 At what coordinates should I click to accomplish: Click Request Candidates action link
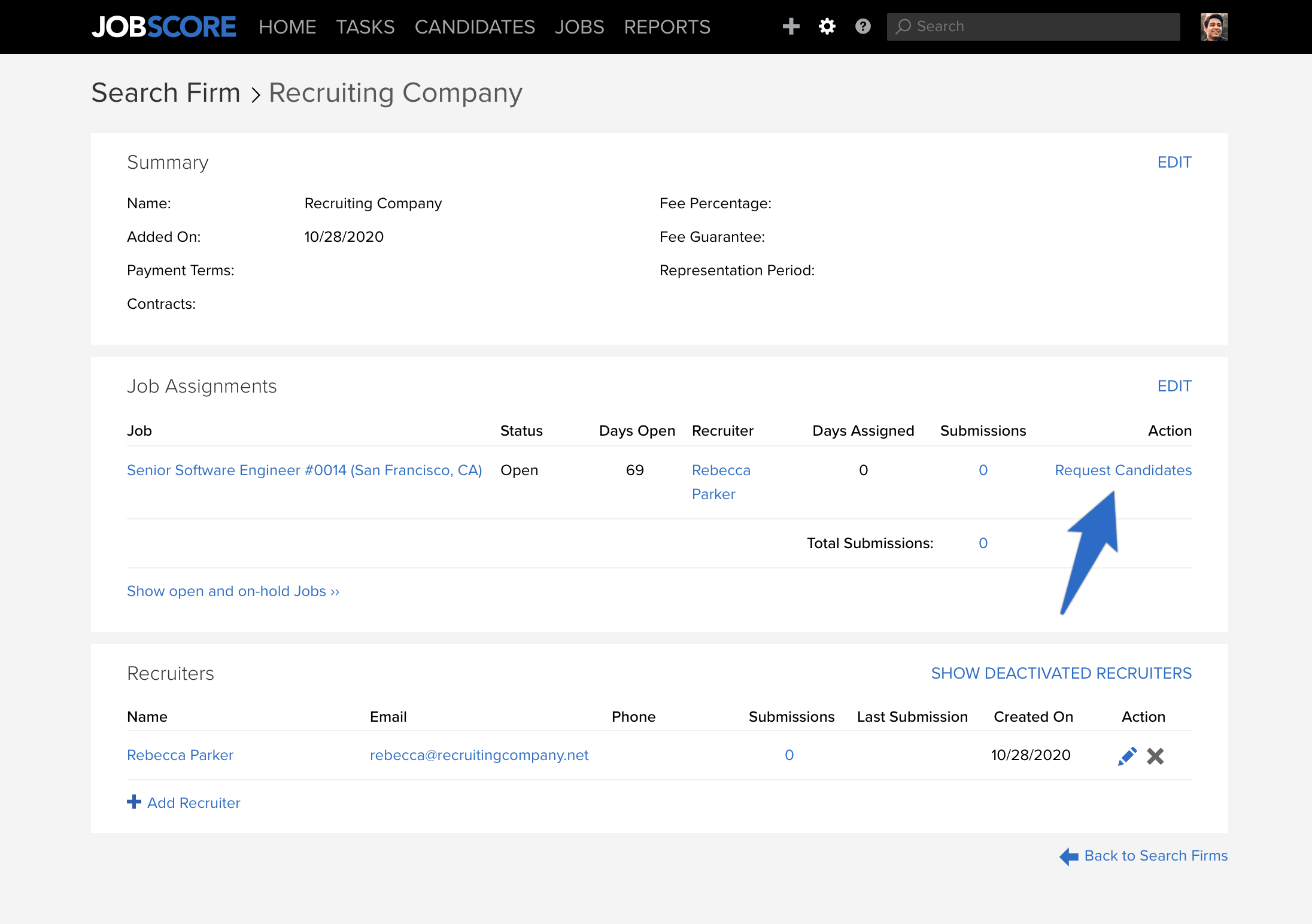pyautogui.click(x=1123, y=470)
